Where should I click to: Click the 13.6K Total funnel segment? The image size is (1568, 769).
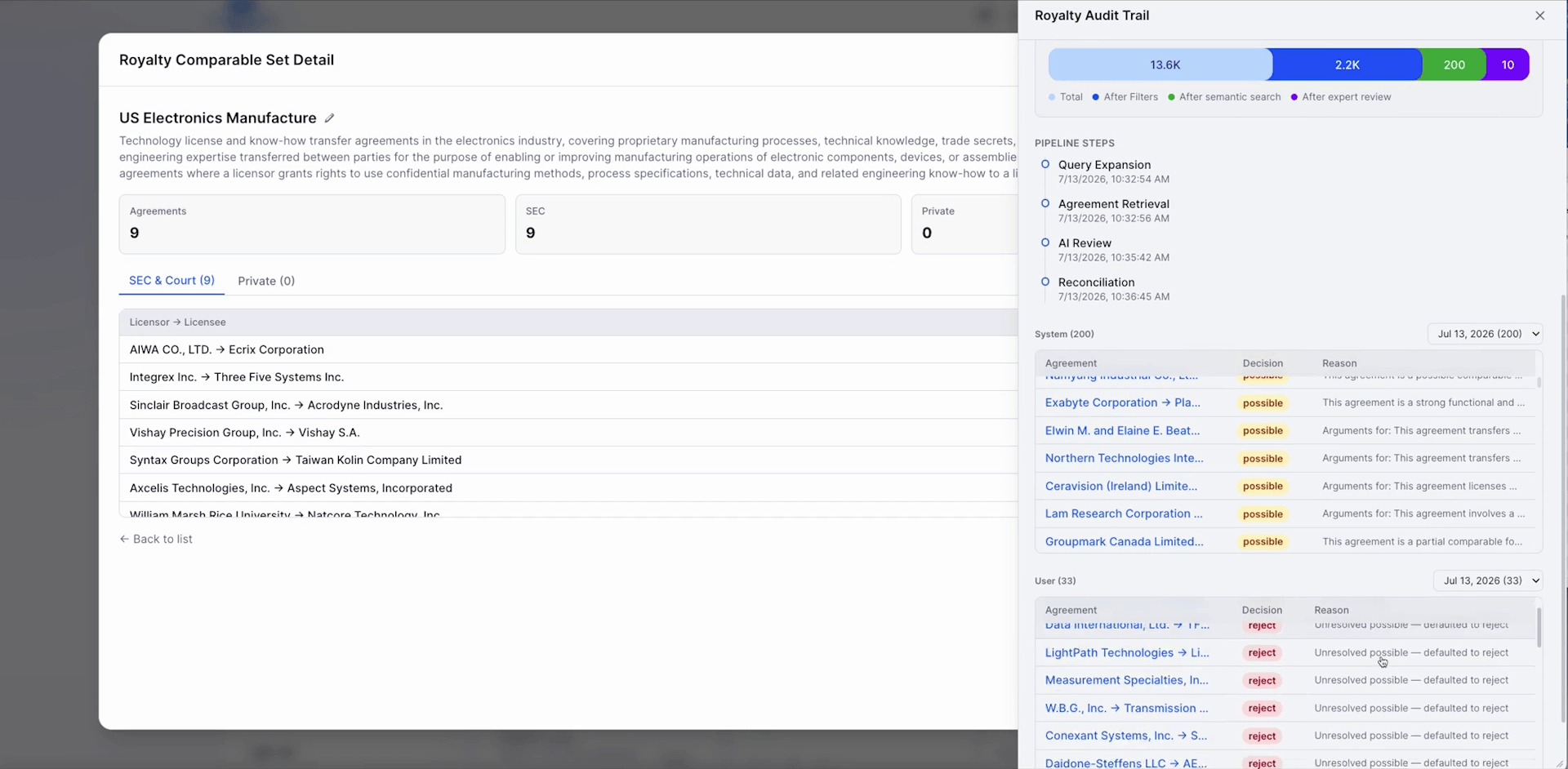tap(1160, 64)
